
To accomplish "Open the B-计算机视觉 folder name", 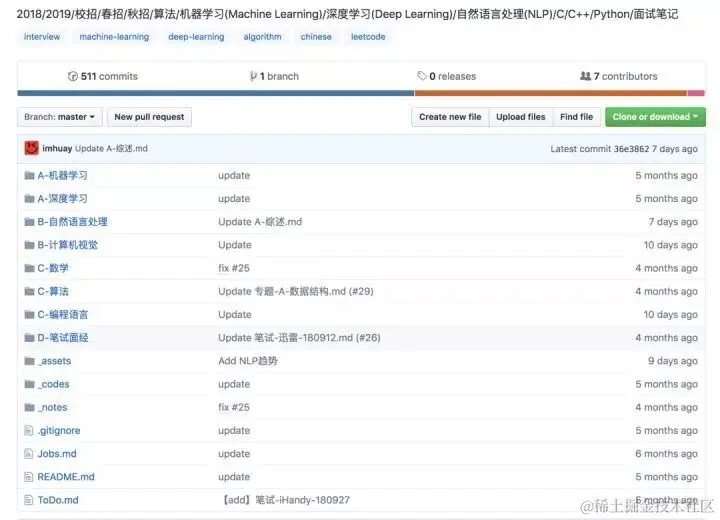I will pos(68,245).
